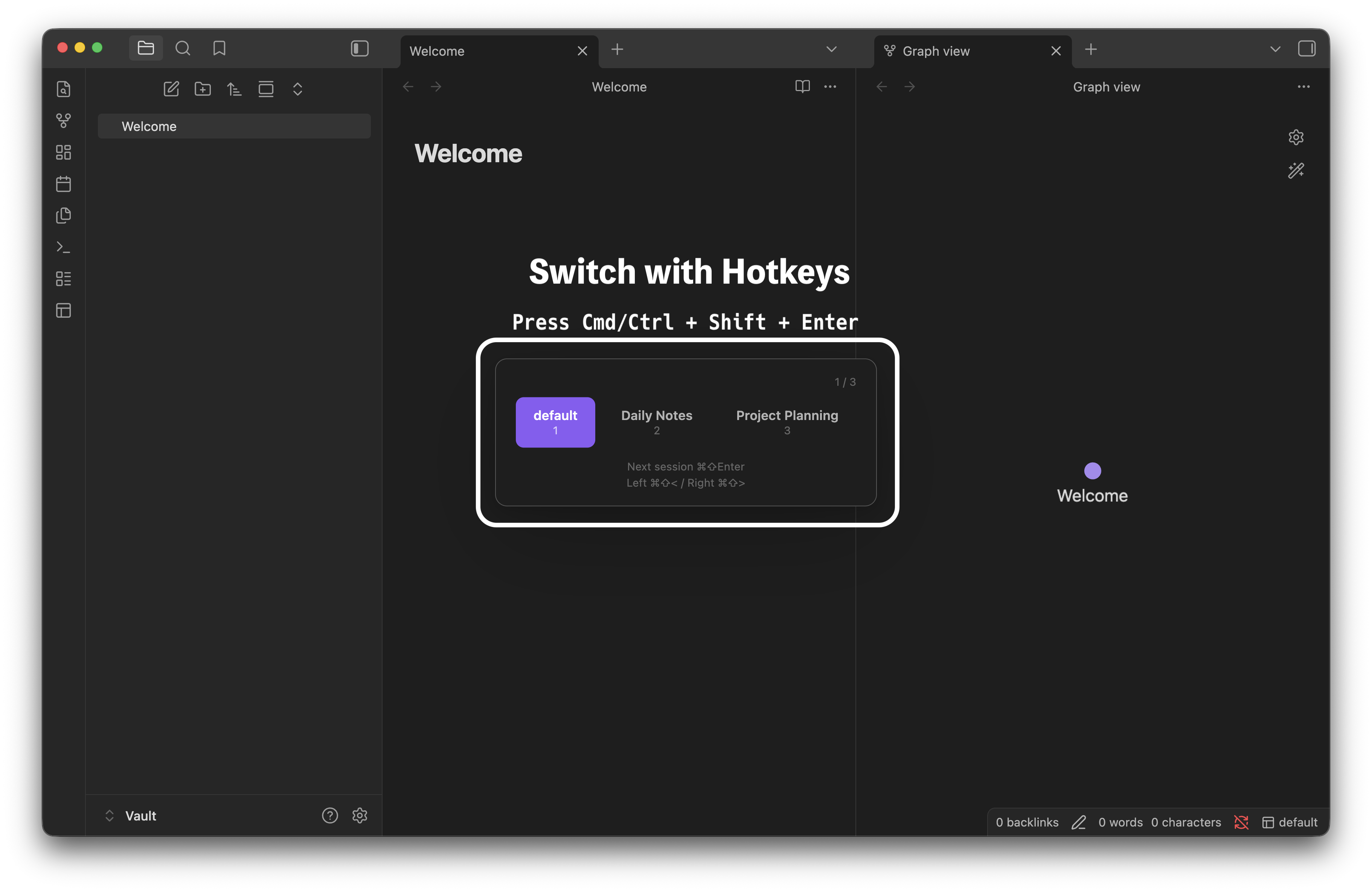Select Welcome note in file list
This screenshot has width=1372, height=892.
tap(234, 126)
